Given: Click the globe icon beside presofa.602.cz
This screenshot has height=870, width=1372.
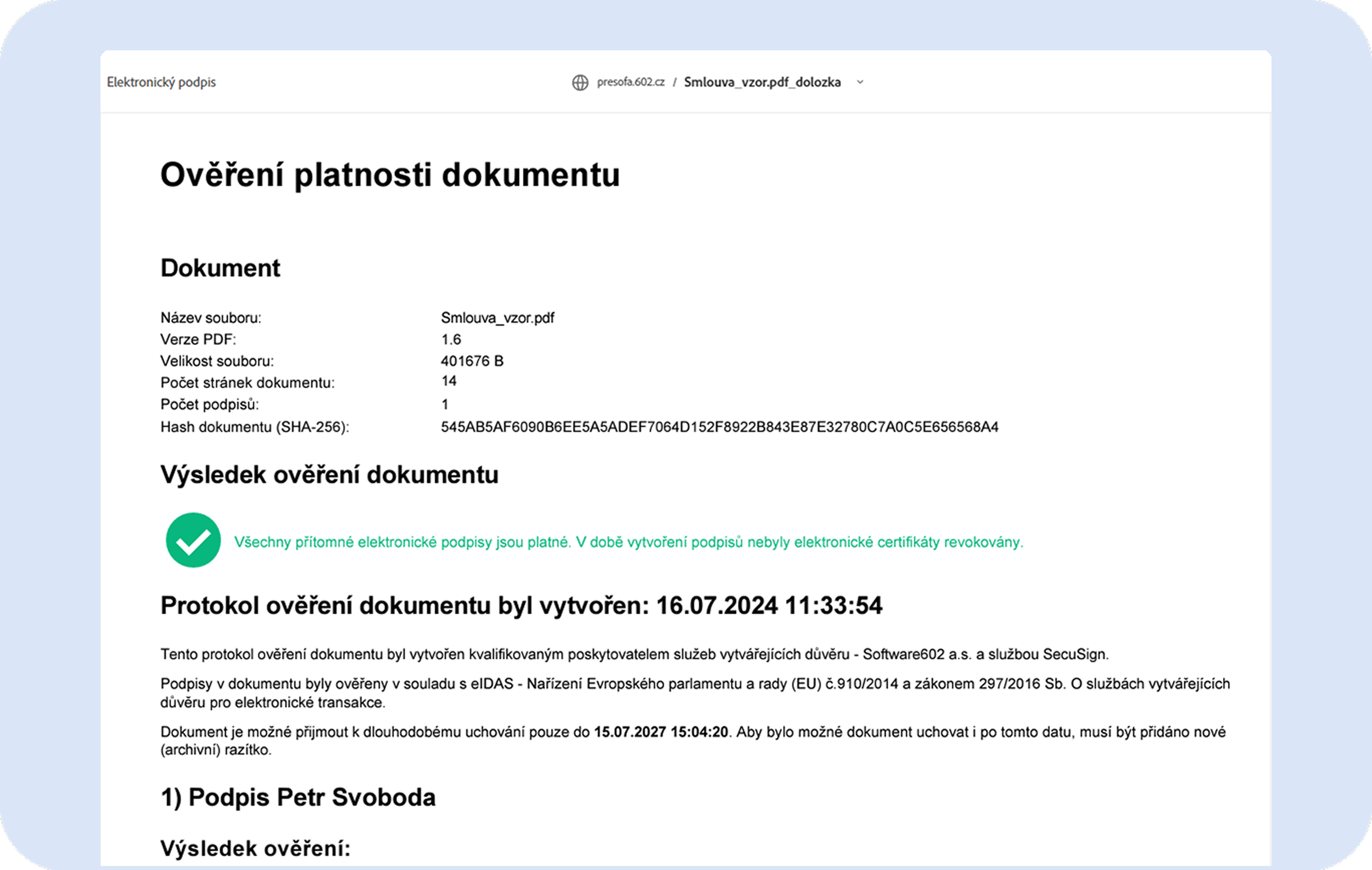Looking at the screenshot, I should click(x=580, y=83).
